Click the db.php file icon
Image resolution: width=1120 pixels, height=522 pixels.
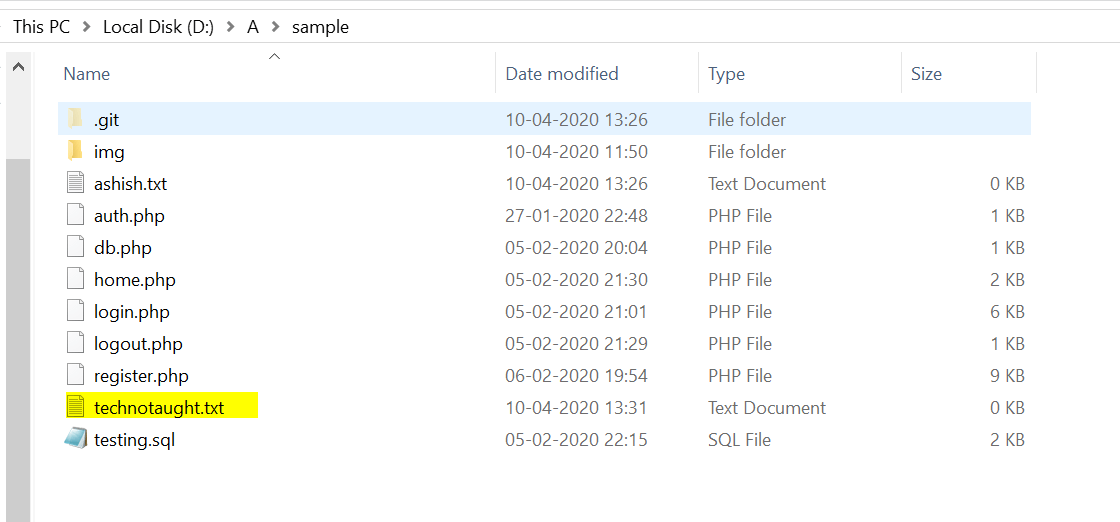(x=76, y=248)
